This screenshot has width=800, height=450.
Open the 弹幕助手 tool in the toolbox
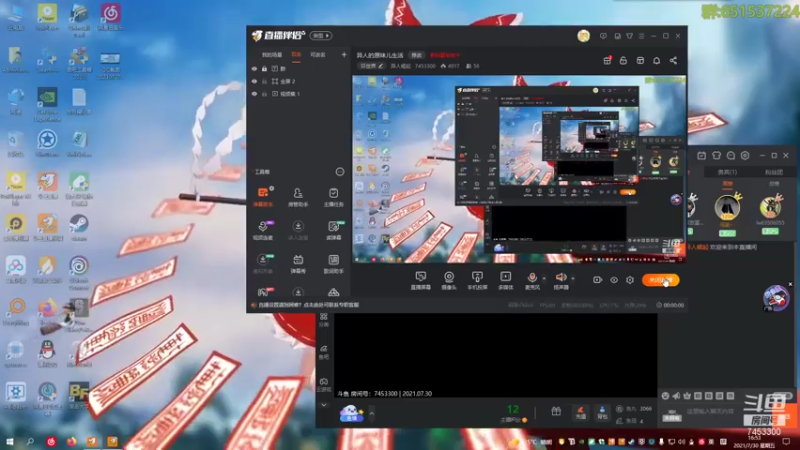pyautogui.click(x=263, y=196)
